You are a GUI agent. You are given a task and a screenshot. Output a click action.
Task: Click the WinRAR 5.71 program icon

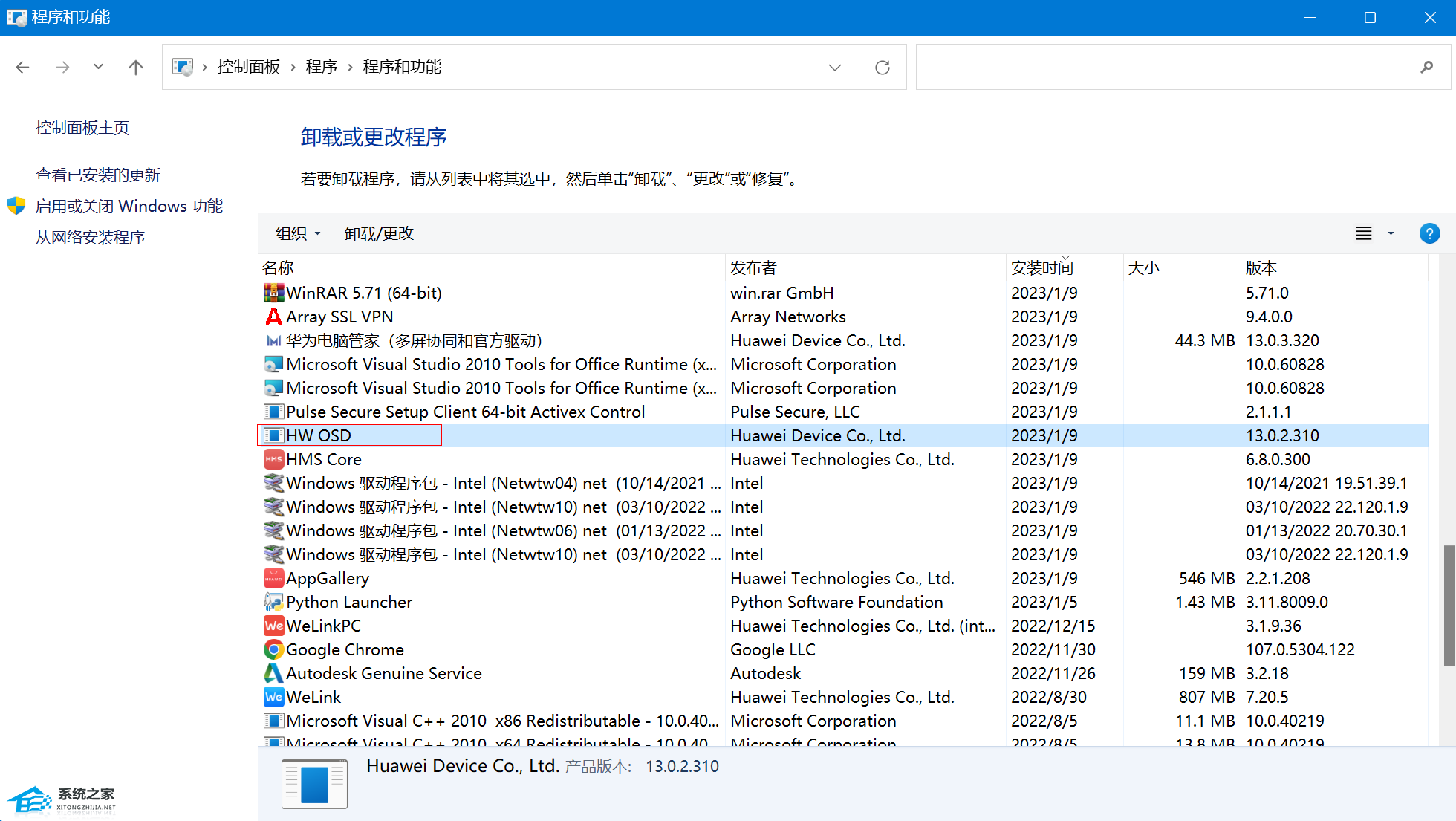(273, 293)
